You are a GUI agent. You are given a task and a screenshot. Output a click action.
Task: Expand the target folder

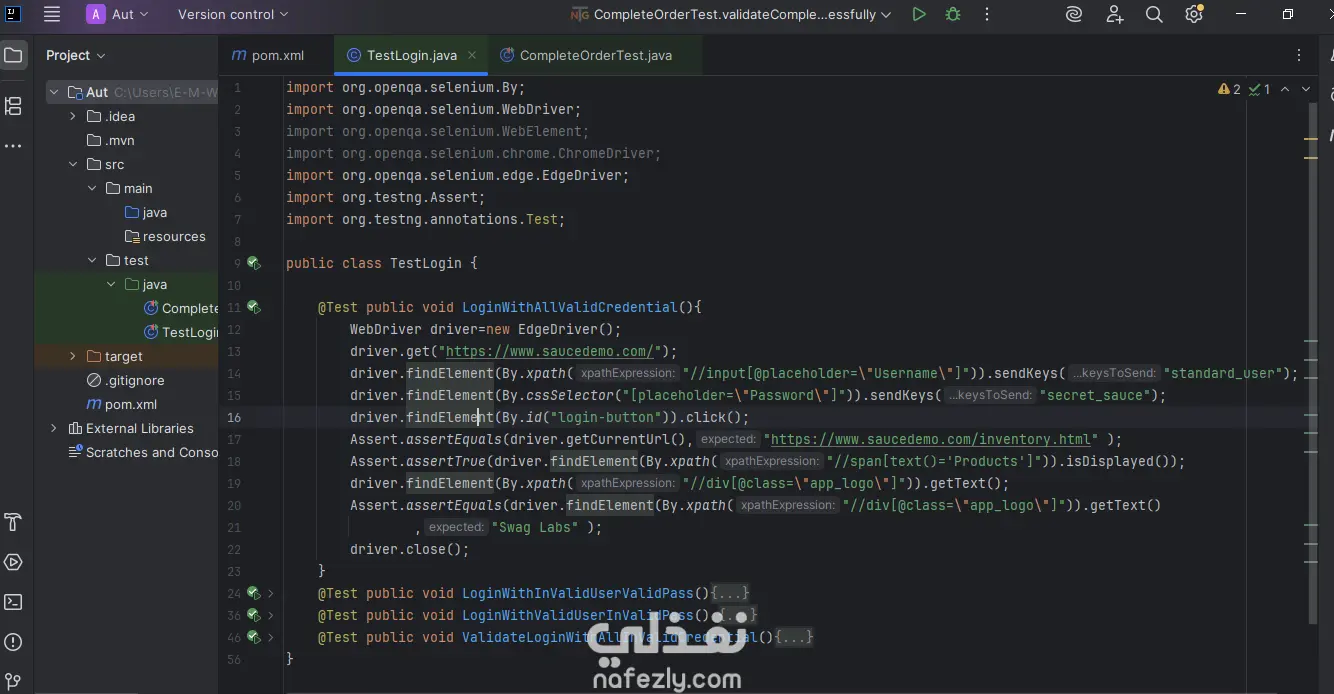72,356
